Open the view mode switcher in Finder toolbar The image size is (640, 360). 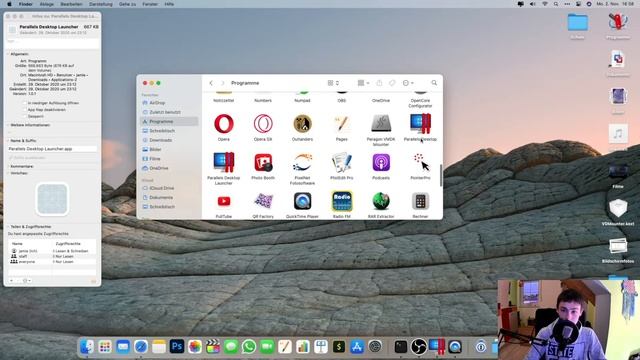point(333,83)
